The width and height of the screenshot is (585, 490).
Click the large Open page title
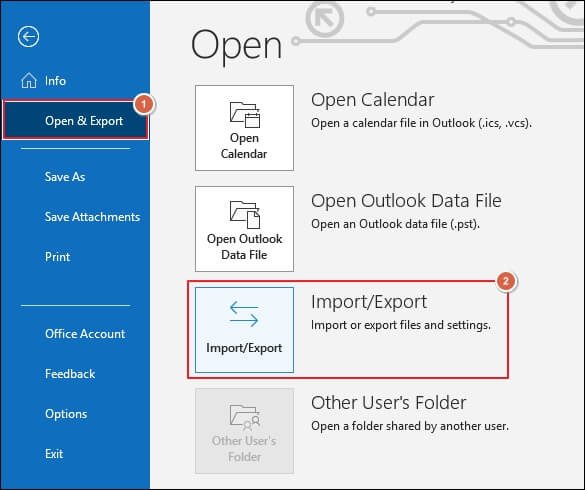click(x=236, y=46)
